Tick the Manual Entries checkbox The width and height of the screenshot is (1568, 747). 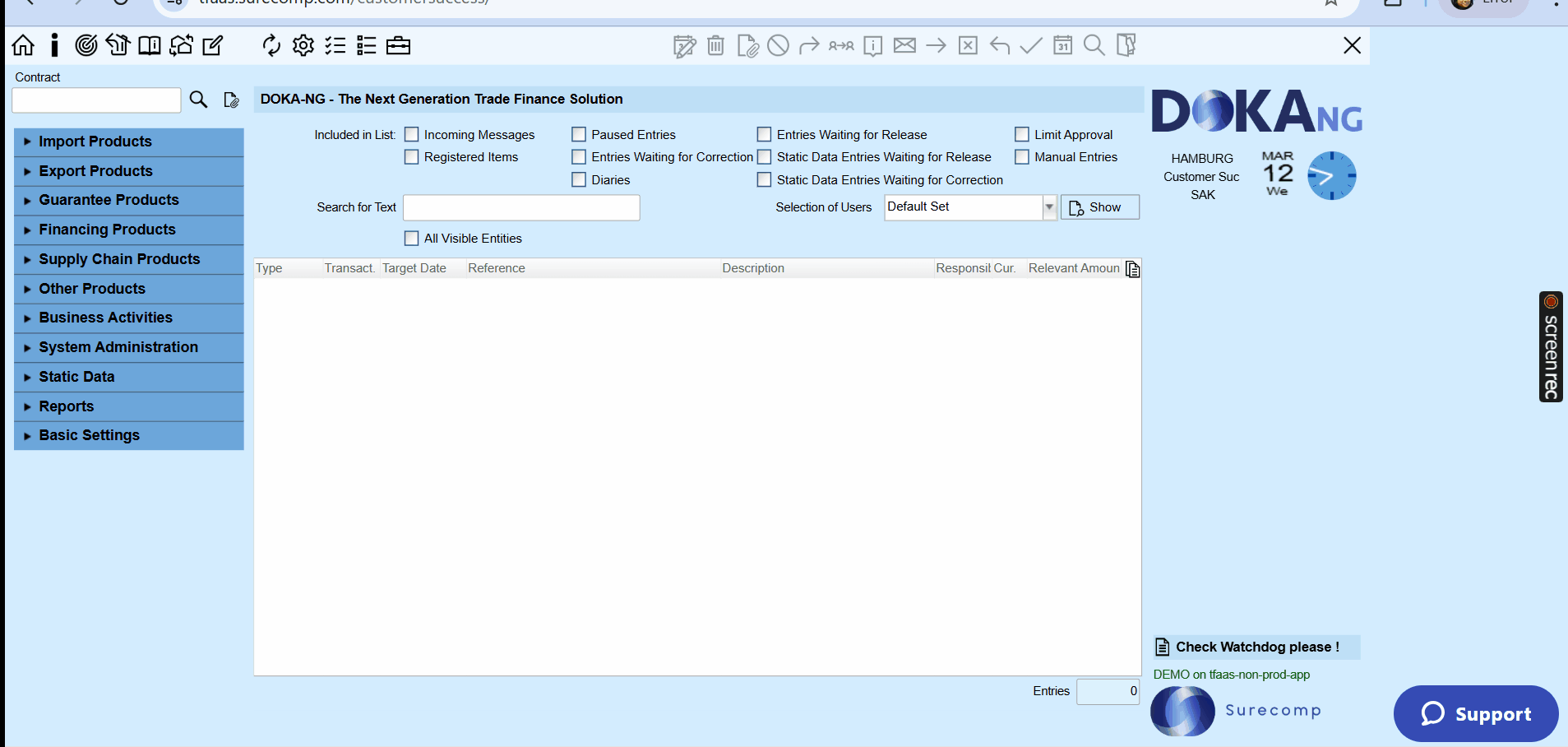pyautogui.click(x=1022, y=156)
